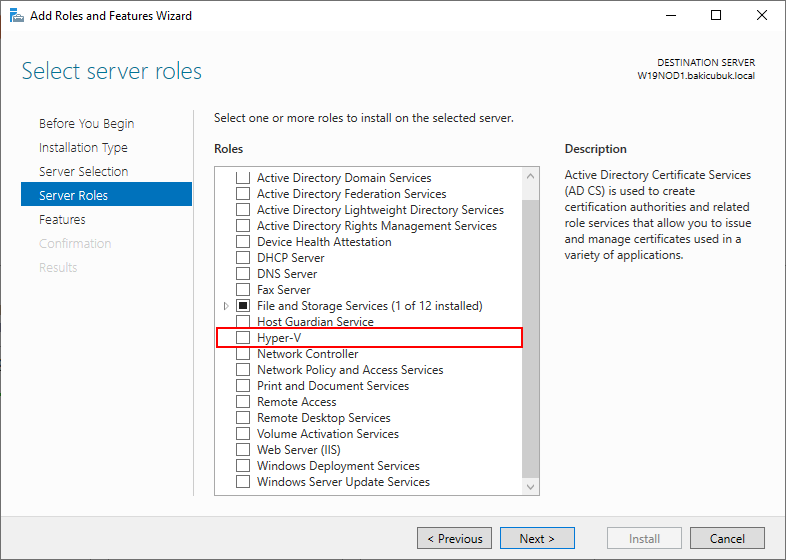Open the Before You Begin page

[87, 123]
